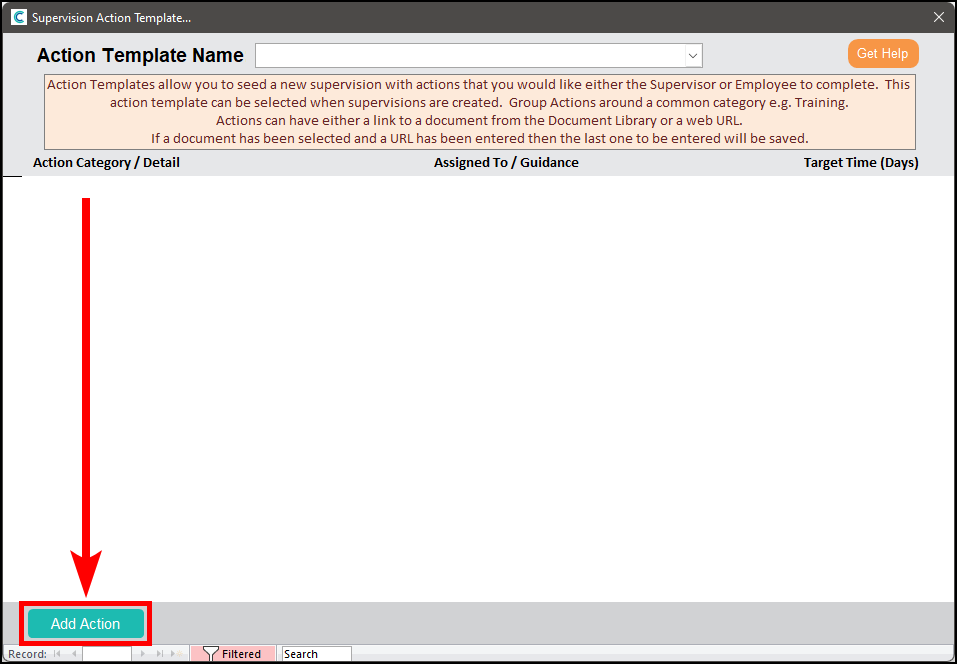
Task: Click the Target Time (Days) column header
Action: click(860, 162)
